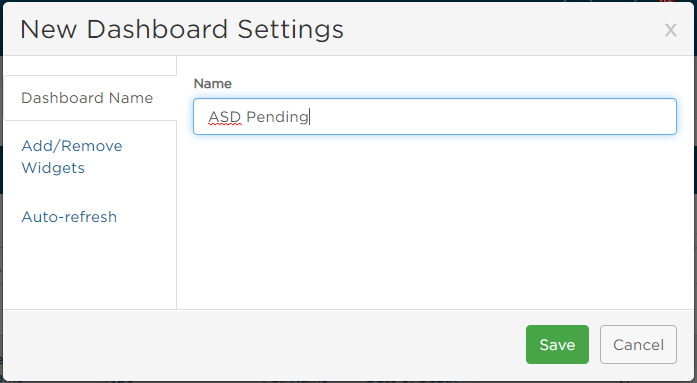Viewport: 697px width, 383px height.
Task: Save the new dashboard
Action: [557, 344]
